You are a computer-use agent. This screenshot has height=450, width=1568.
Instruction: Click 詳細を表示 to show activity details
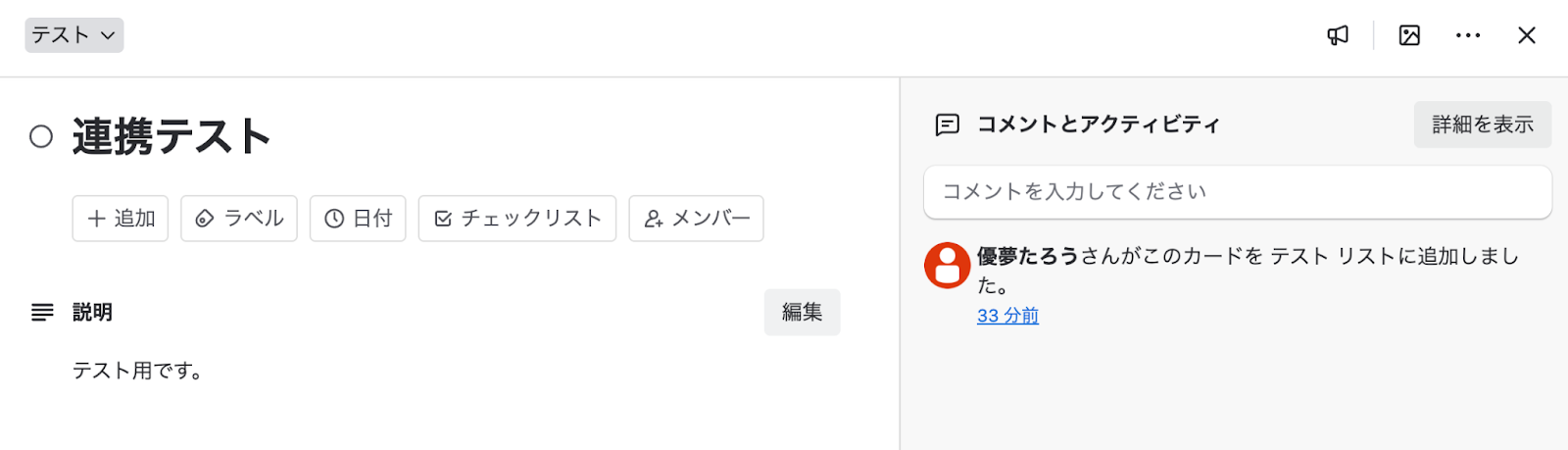coord(1482,125)
